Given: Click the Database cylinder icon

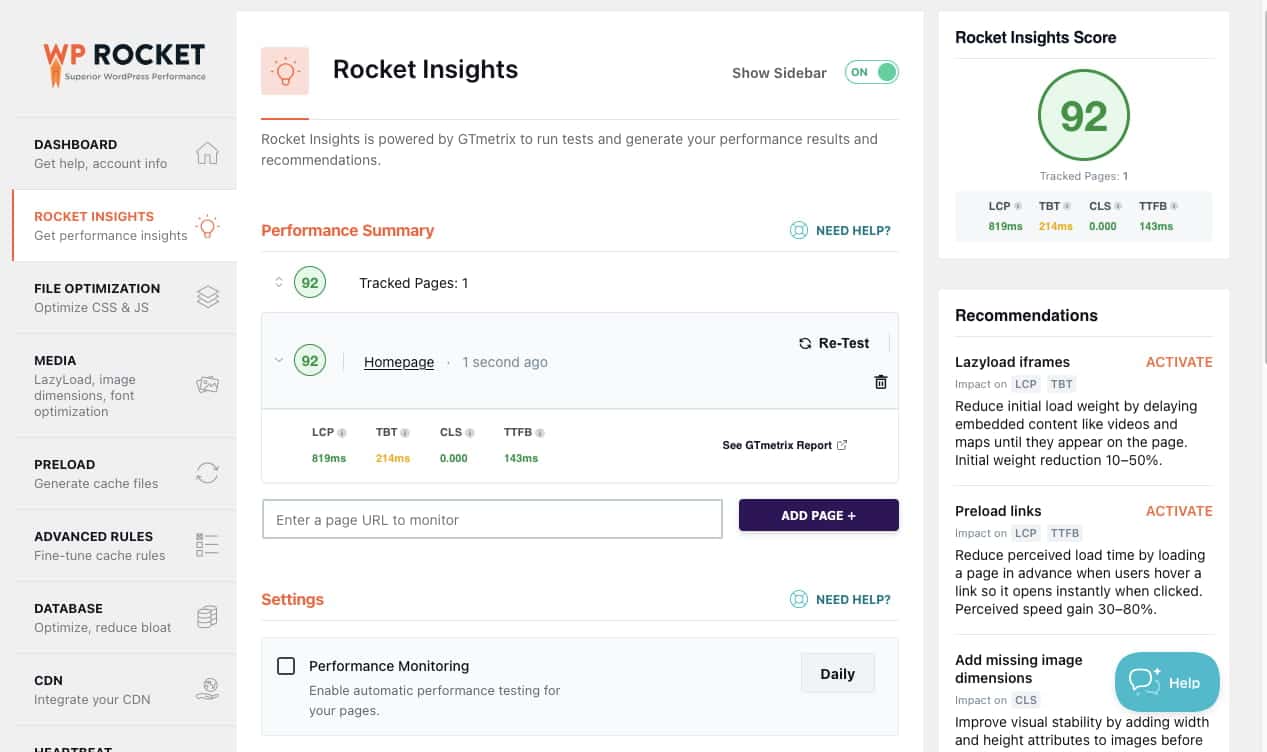Looking at the screenshot, I should tap(207, 617).
